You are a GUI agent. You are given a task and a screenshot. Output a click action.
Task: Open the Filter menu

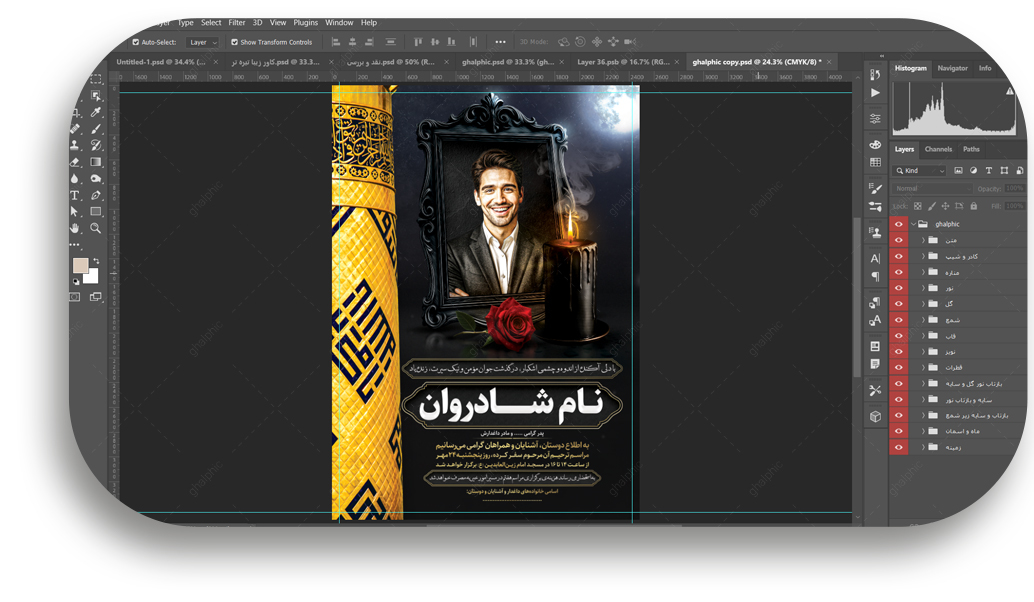tap(236, 22)
